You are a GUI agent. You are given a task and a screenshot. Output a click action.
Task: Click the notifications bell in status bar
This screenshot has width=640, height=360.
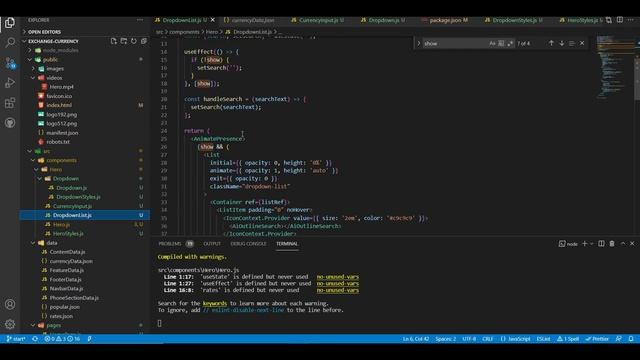(x=631, y=339)
